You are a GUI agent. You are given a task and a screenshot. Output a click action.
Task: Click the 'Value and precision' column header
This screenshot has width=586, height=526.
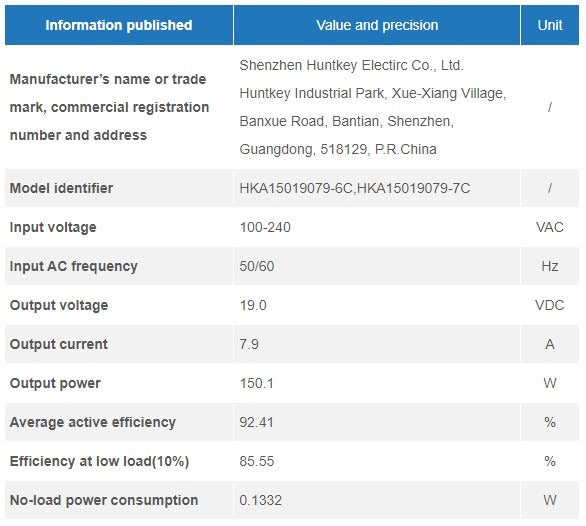[377, 25]
